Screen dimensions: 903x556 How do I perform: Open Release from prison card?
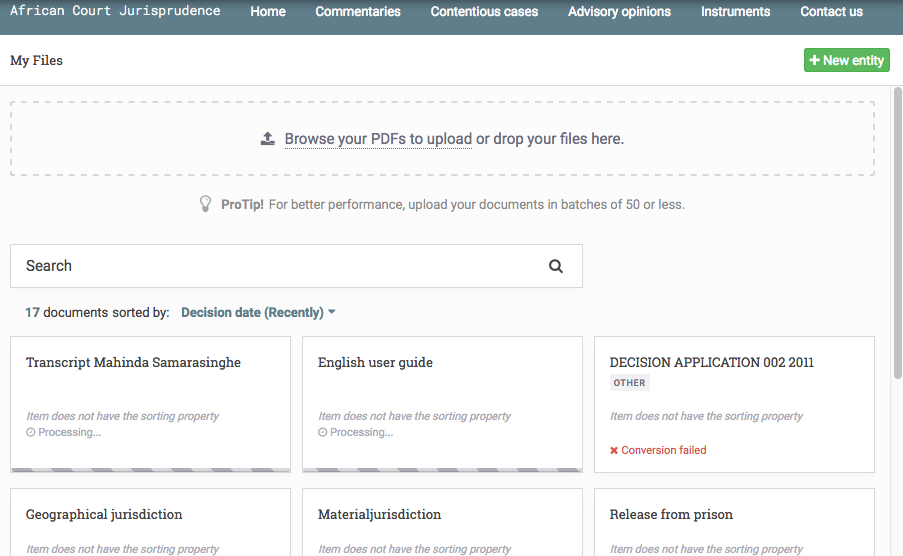click(734, 522)
